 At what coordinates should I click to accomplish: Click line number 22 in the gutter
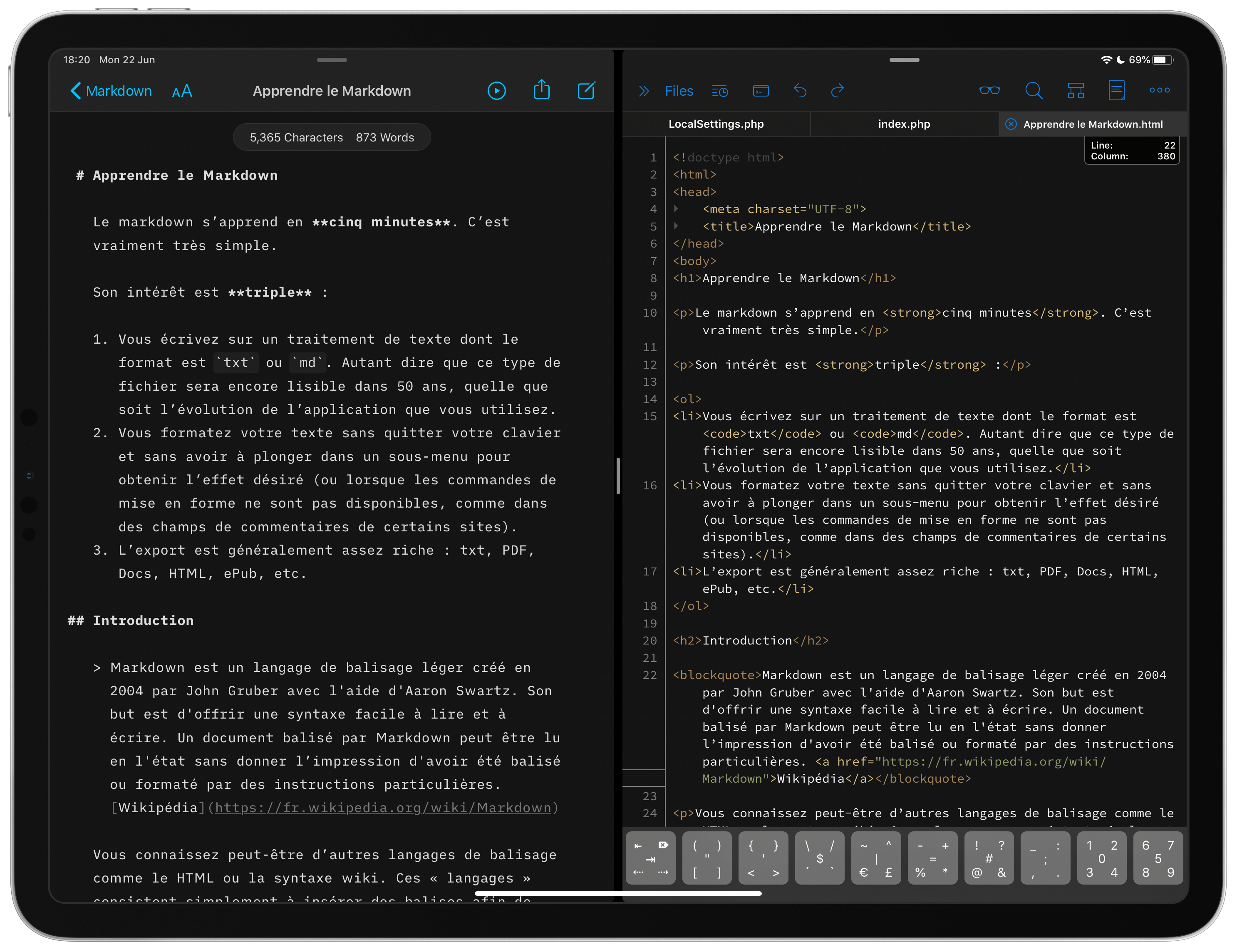(649, 675)
